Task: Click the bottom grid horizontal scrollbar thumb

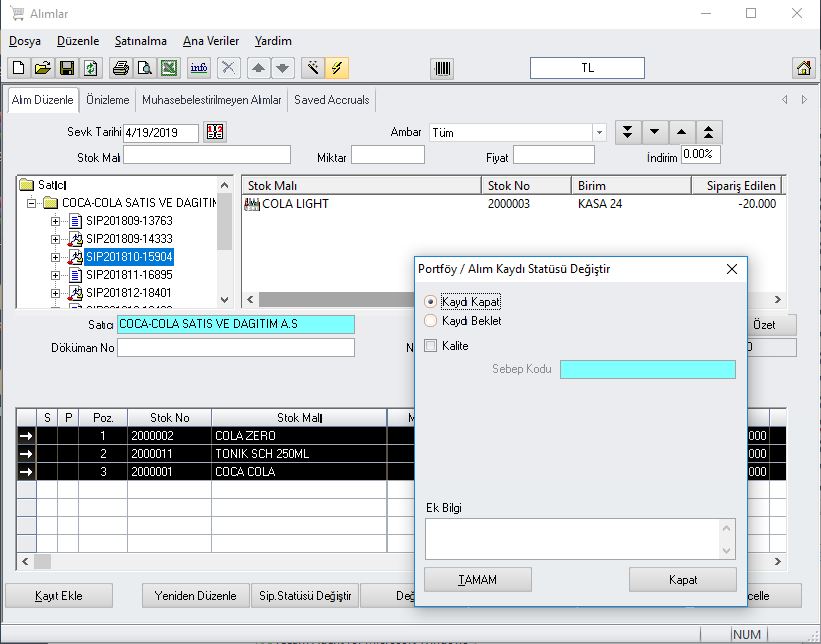Action: [x=43, y=561]
